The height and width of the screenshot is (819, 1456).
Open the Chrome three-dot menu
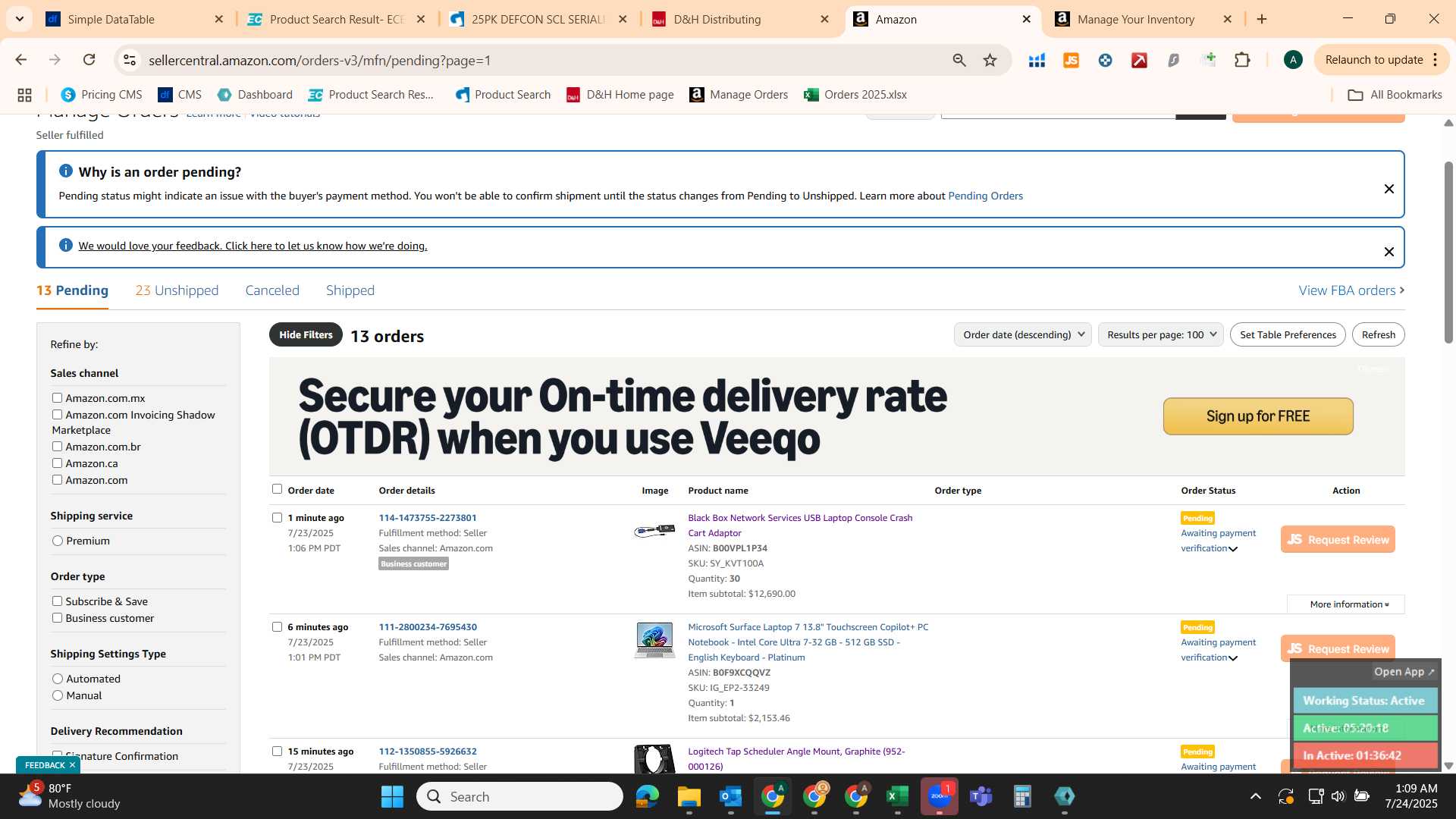pos(1435,60)
